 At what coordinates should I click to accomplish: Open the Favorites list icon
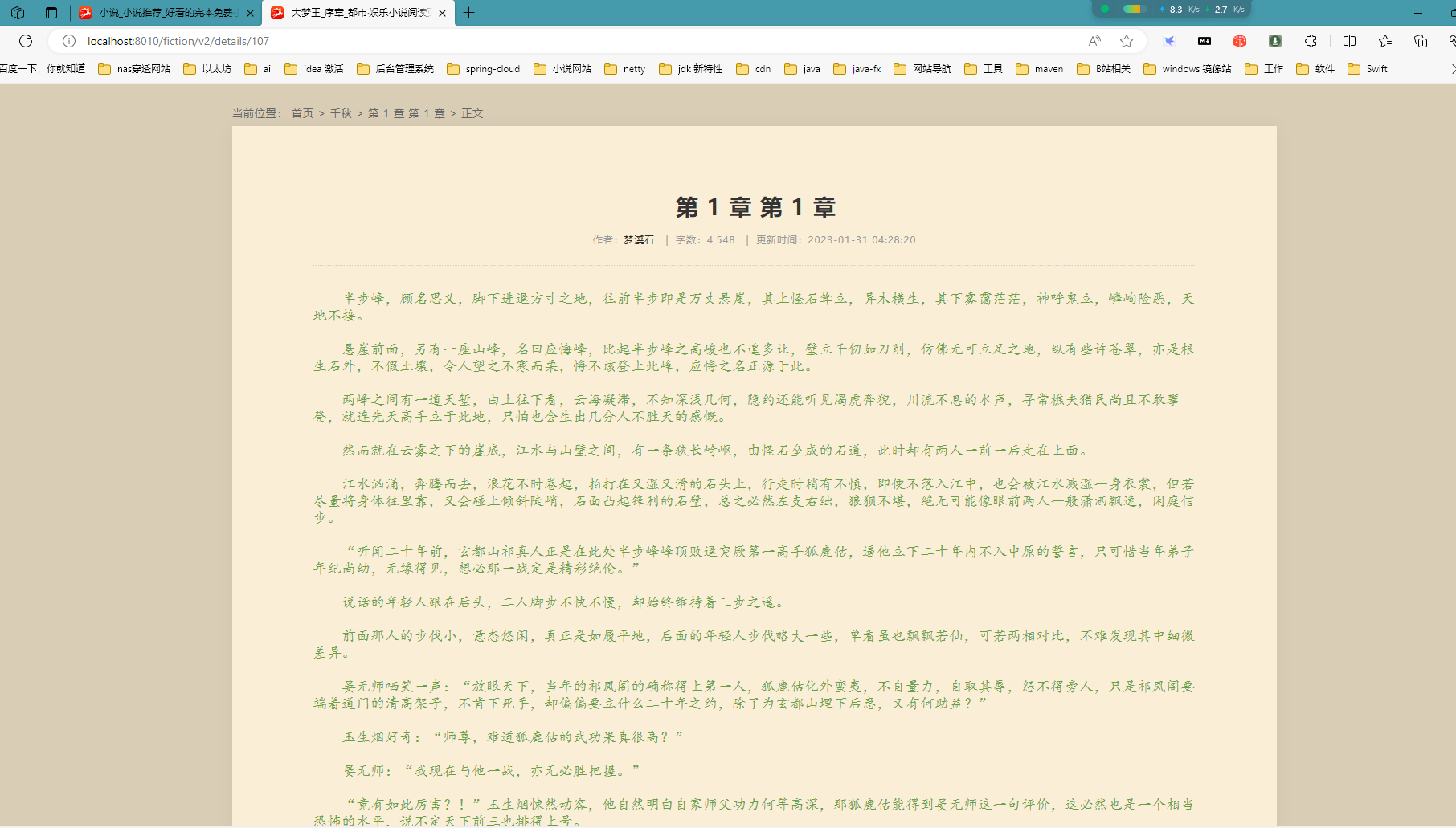click(1385, 41)
